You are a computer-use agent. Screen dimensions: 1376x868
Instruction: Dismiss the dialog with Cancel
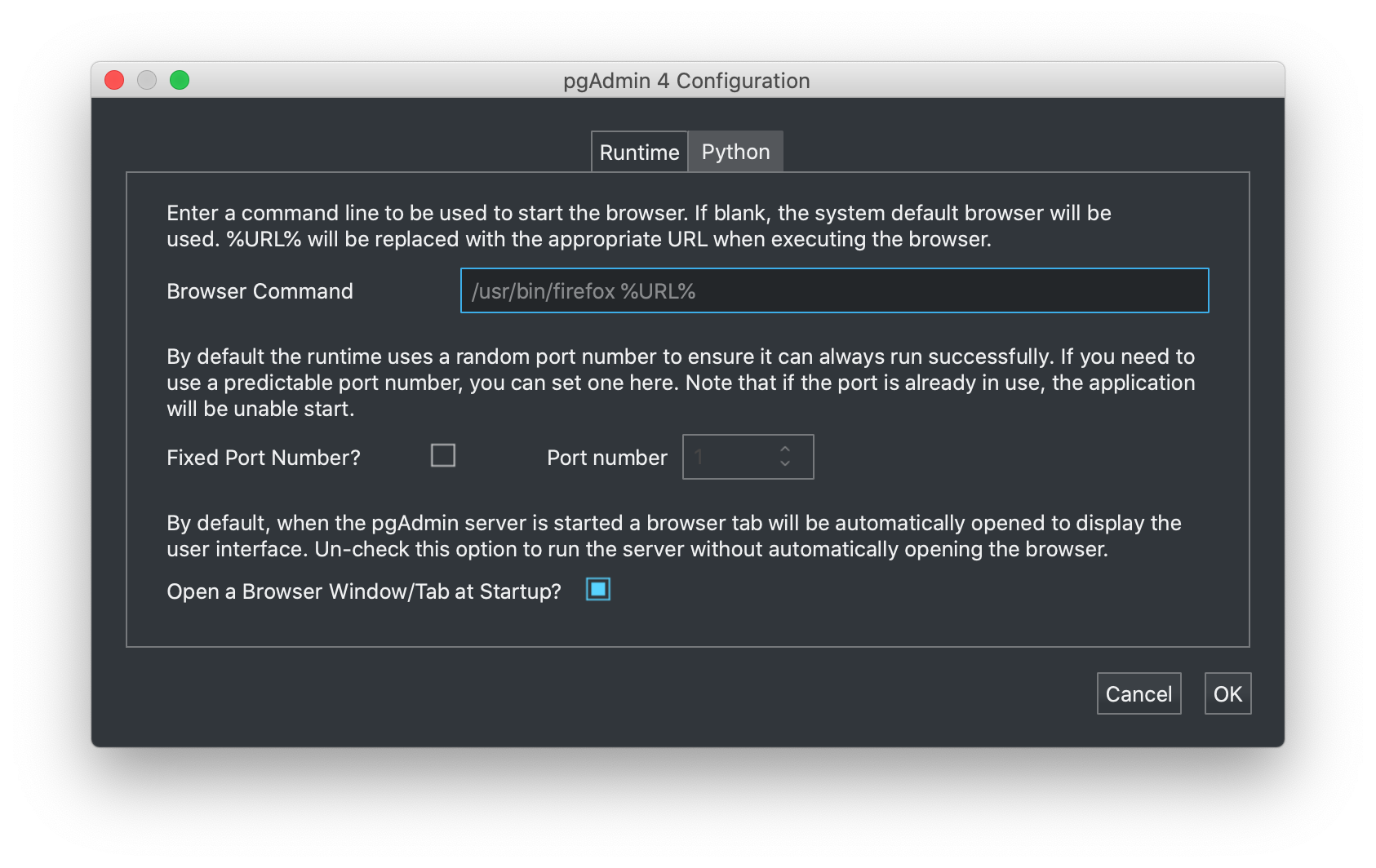[1139, 693]
